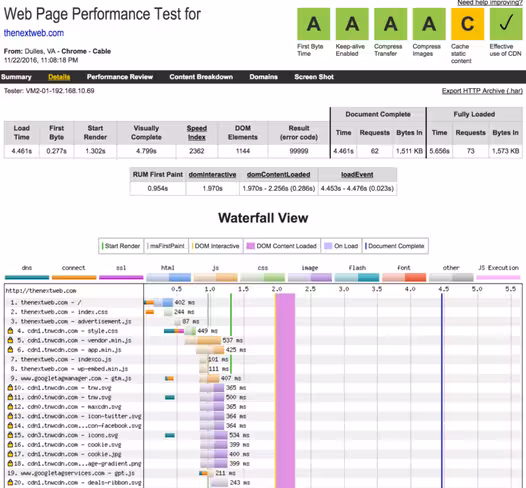Click the lock icon on row 5 vendor.min.js
The image size is (526, 488).
tap(10, 340)
